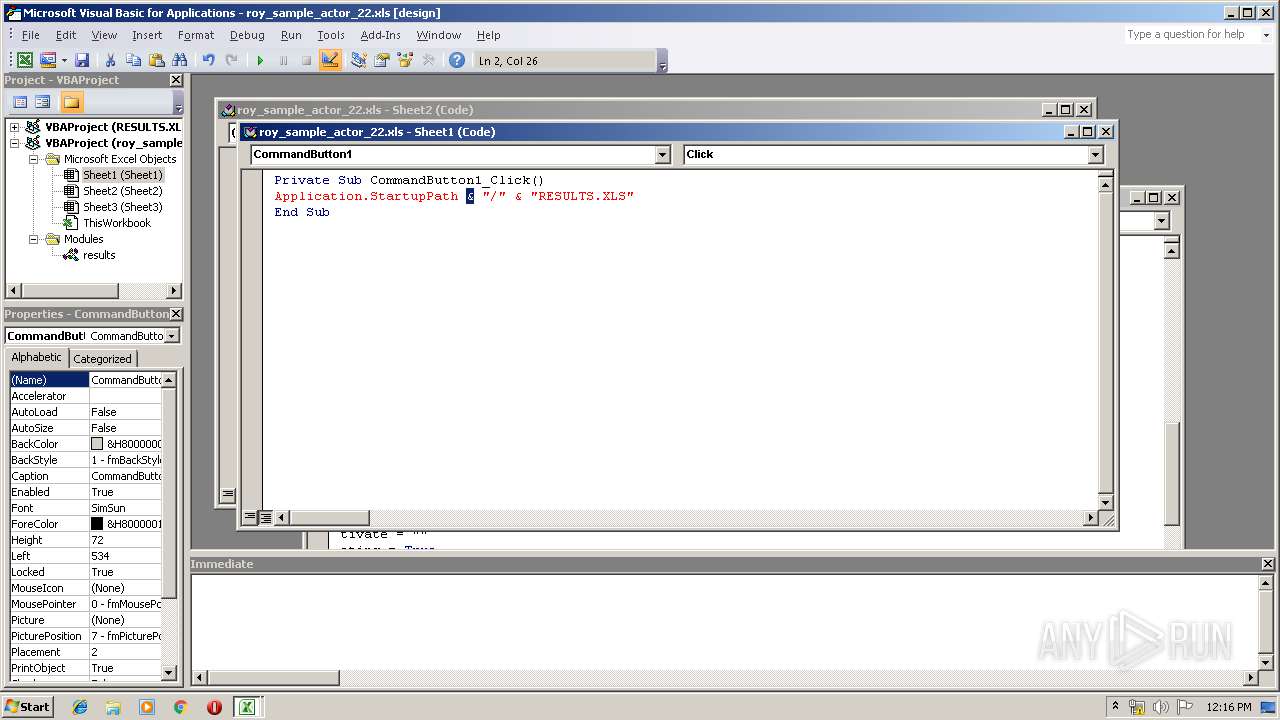This screenshot has width=1280, height=720.
Task: Select ThisWorkbook in project tree
Action: coord(117,223)
